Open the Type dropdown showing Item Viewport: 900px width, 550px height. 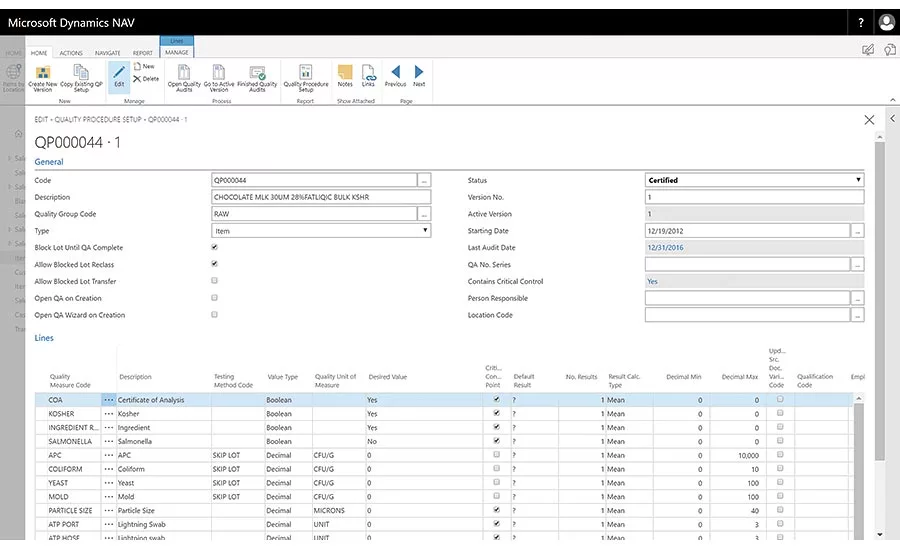click(x=321, y=231)
